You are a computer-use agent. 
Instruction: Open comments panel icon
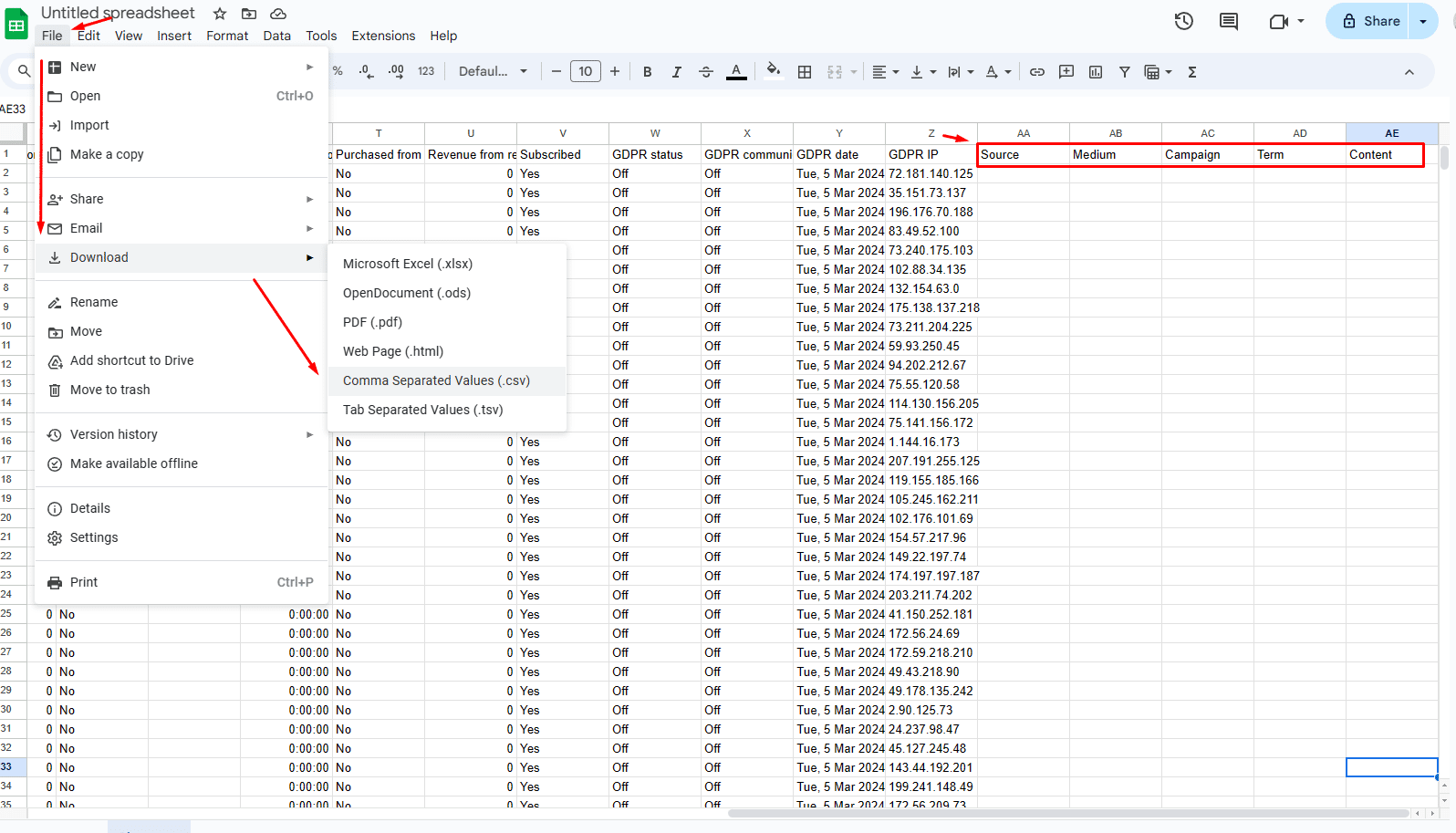click(x=1229, y=21)
